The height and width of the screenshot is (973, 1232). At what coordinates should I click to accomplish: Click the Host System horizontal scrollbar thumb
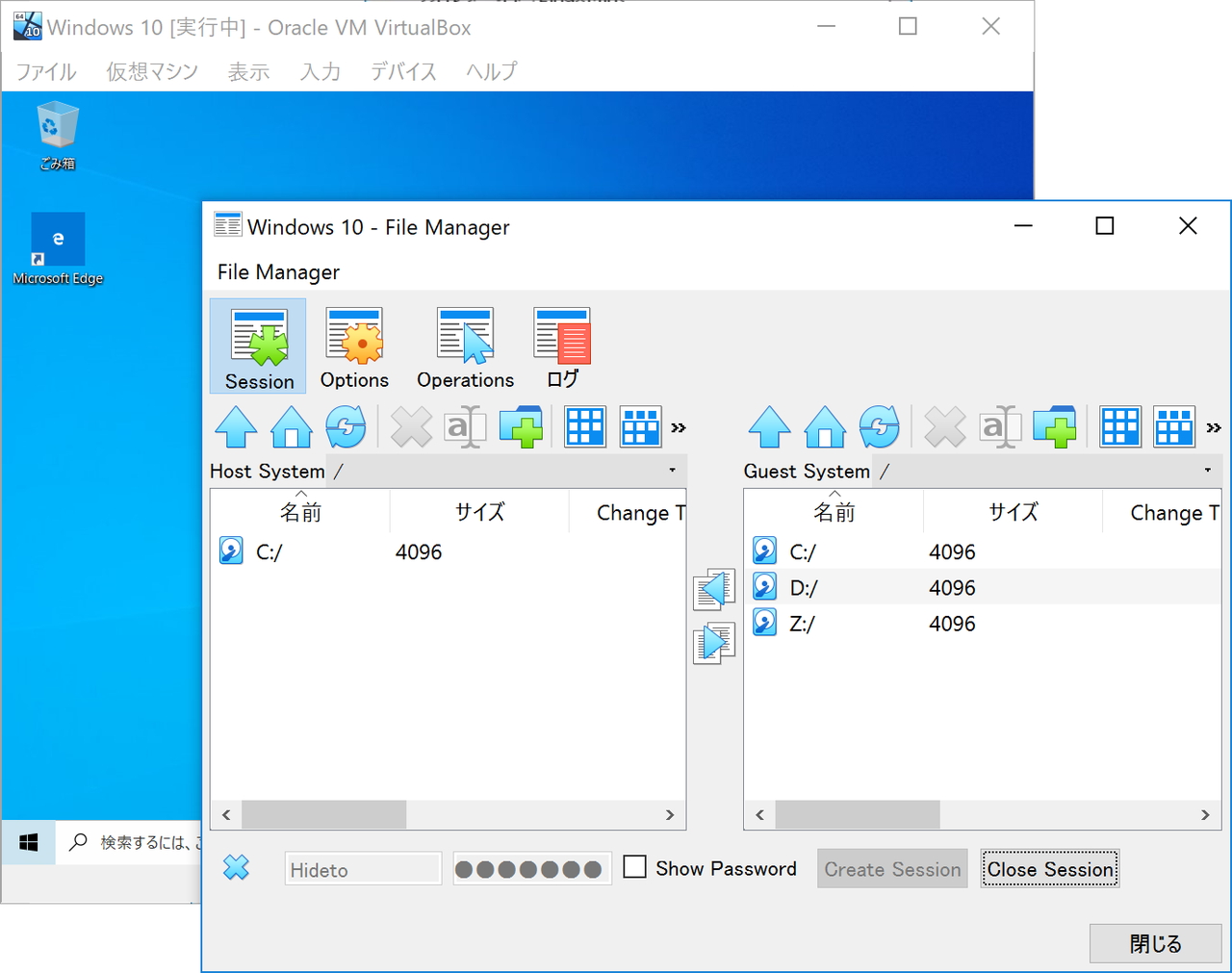point(323,815)
